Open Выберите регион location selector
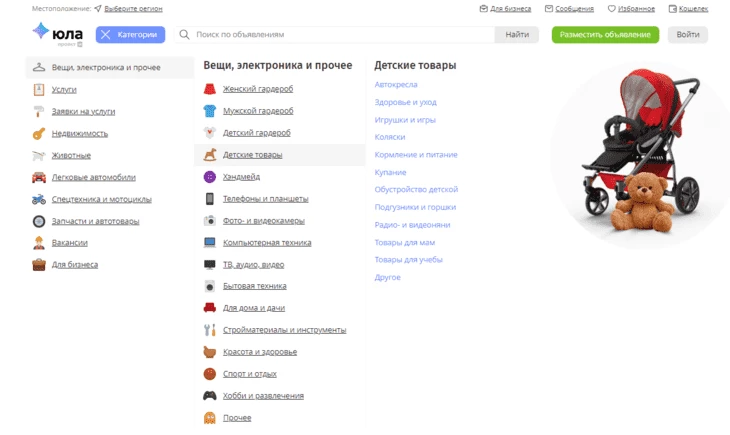 click(x=133, y=8)
